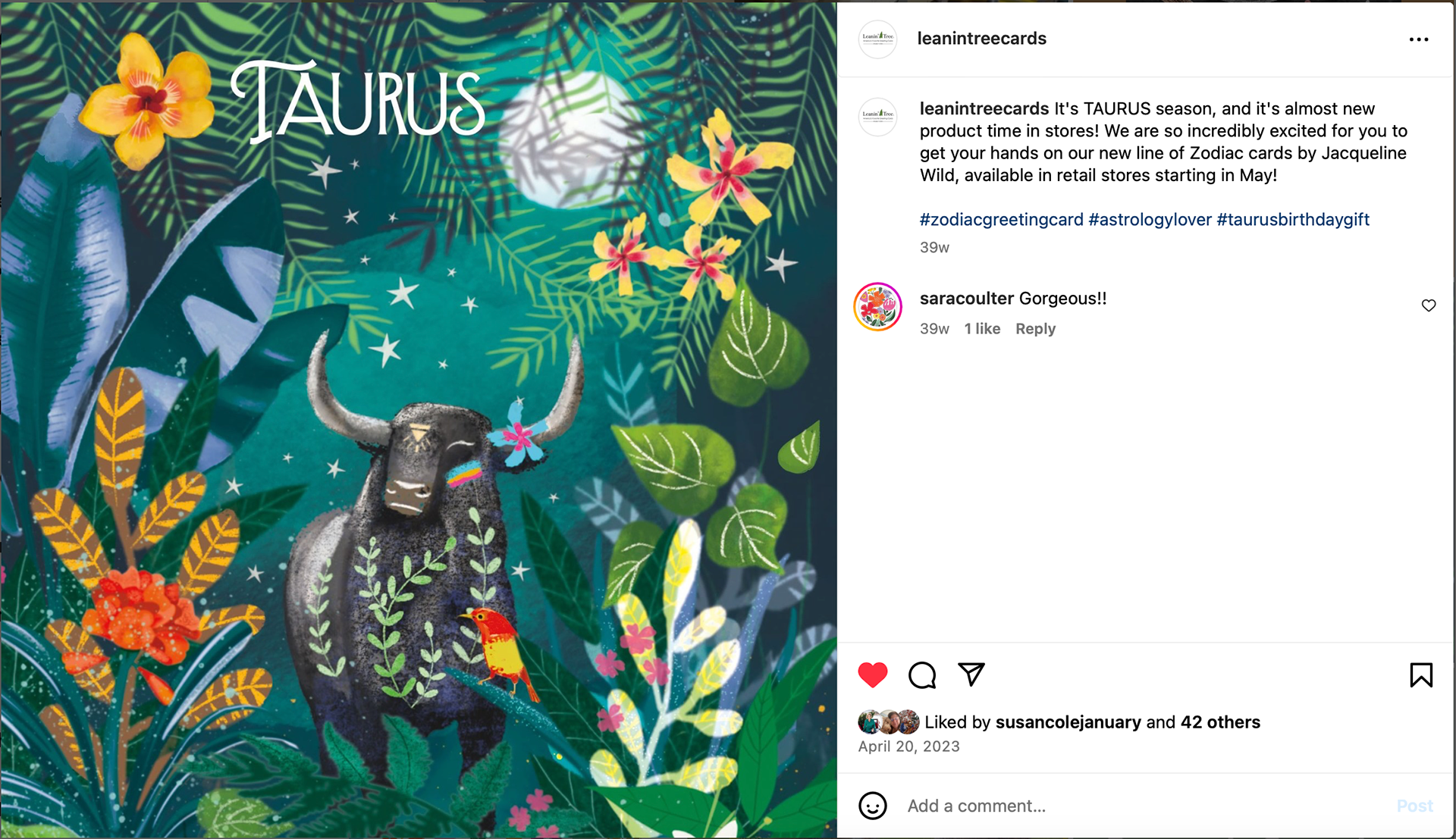Open the comment bubble icon
The image size is (1456, 839).
point(922,675)
